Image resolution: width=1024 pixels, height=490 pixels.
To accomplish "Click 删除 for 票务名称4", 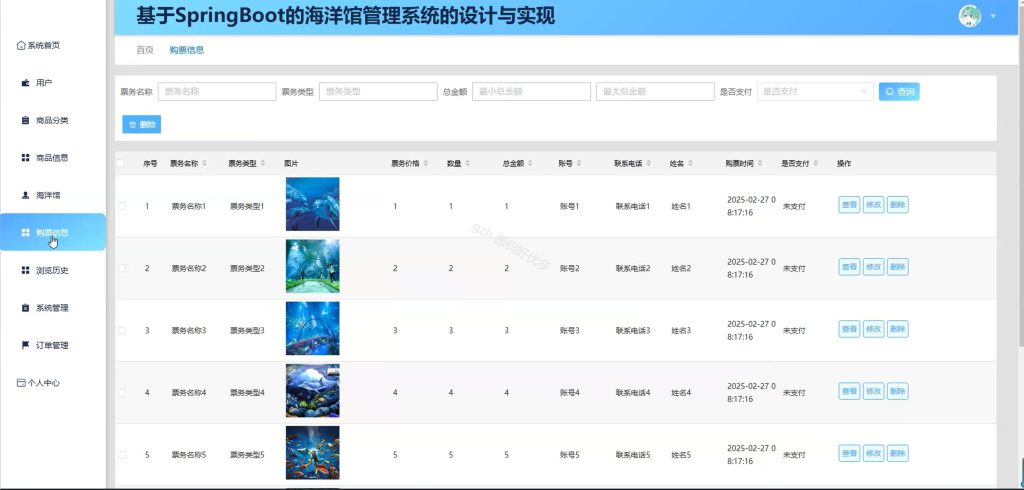I will click(897, 391).
